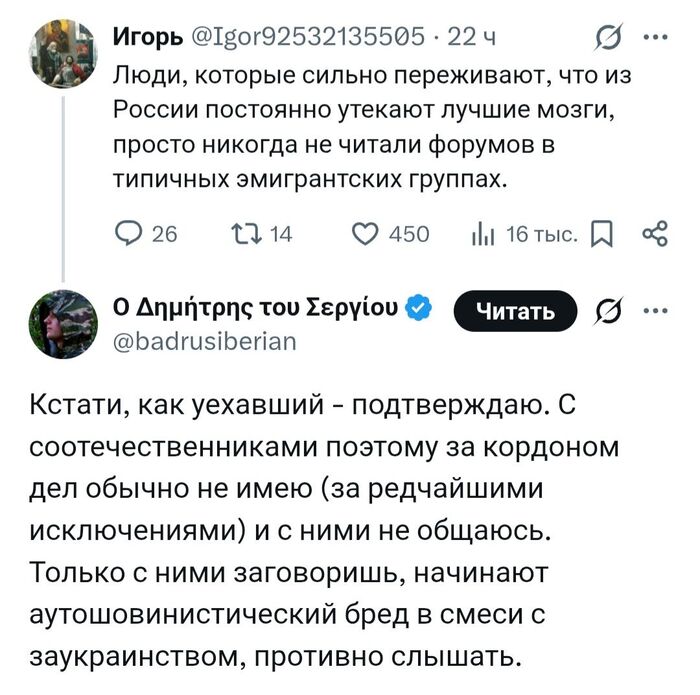Screen dimensions: 700x695
Task: Bookmark Игорь's tweet
Action: [x=603, y=234]
